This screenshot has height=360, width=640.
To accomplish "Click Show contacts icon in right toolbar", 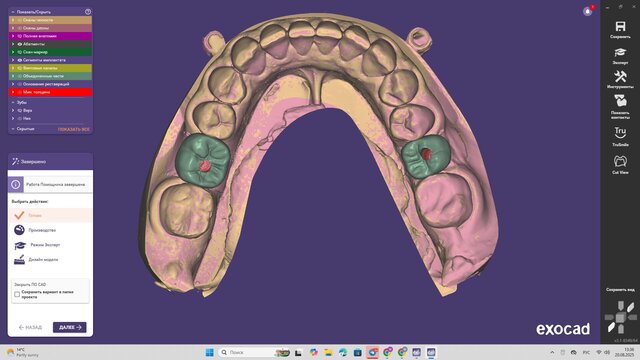I will coord(620,101).
